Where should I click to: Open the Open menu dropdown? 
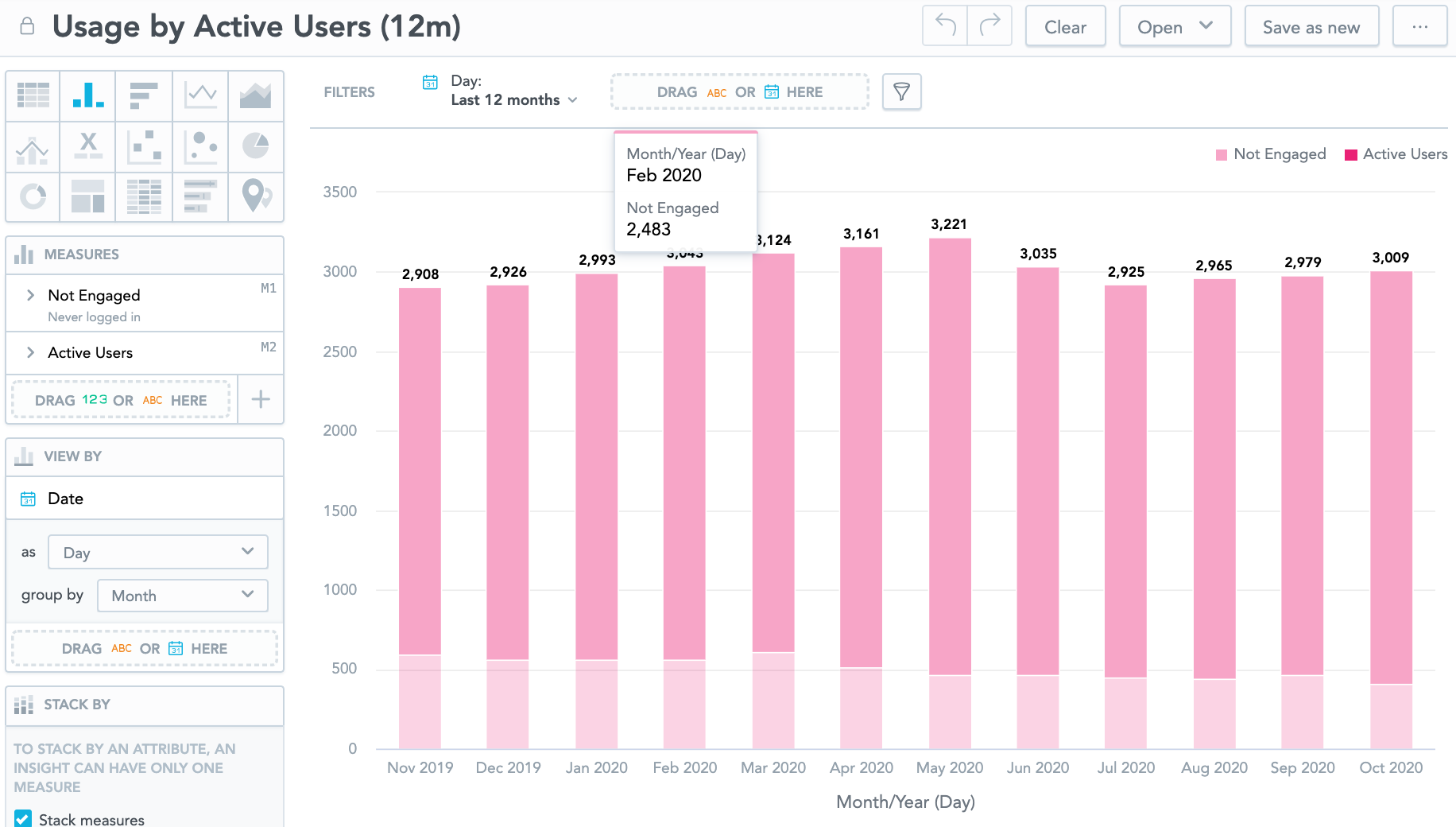tap(1175, 27)
